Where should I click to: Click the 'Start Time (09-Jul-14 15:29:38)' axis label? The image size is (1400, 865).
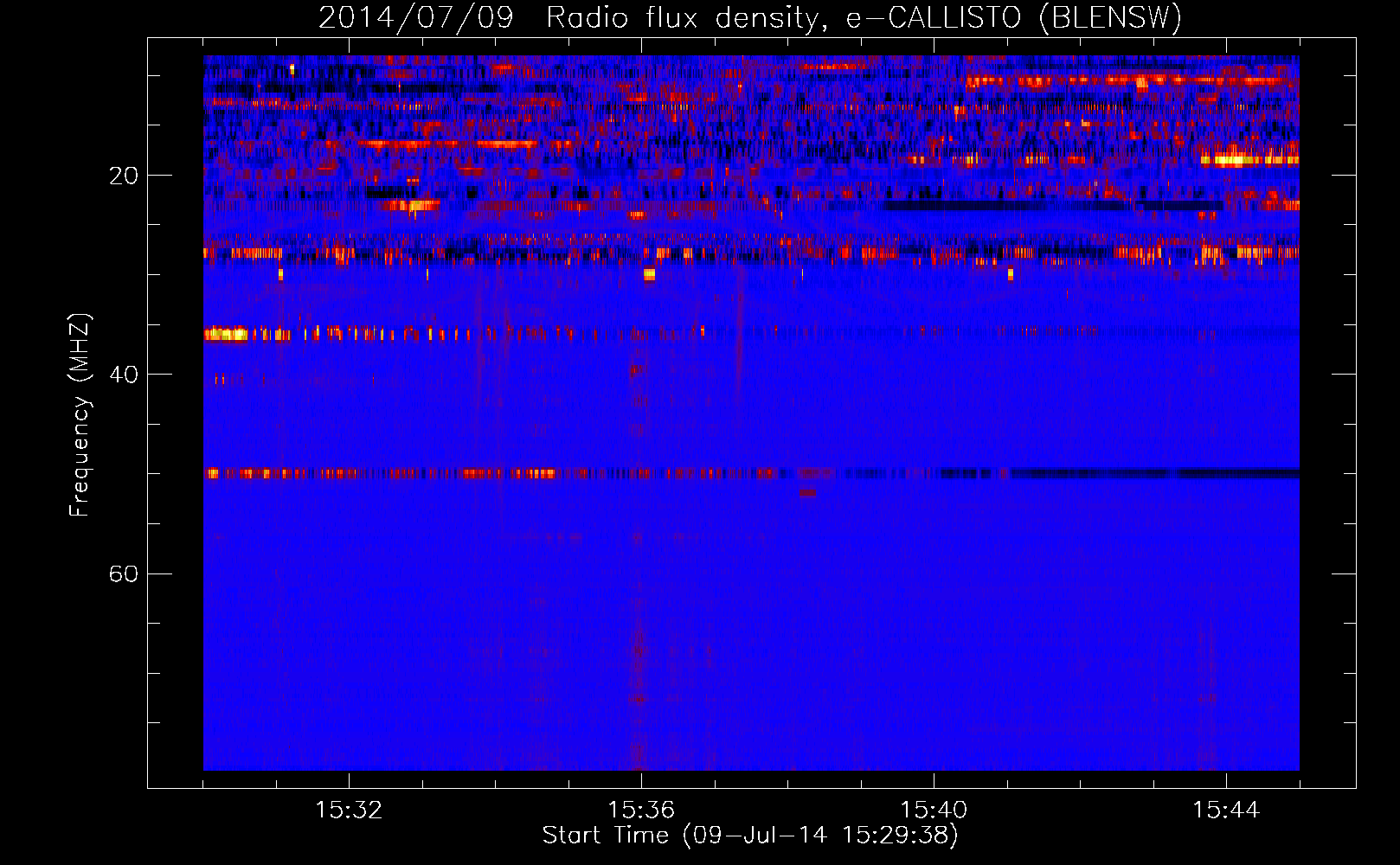click(x=750, y=836)
